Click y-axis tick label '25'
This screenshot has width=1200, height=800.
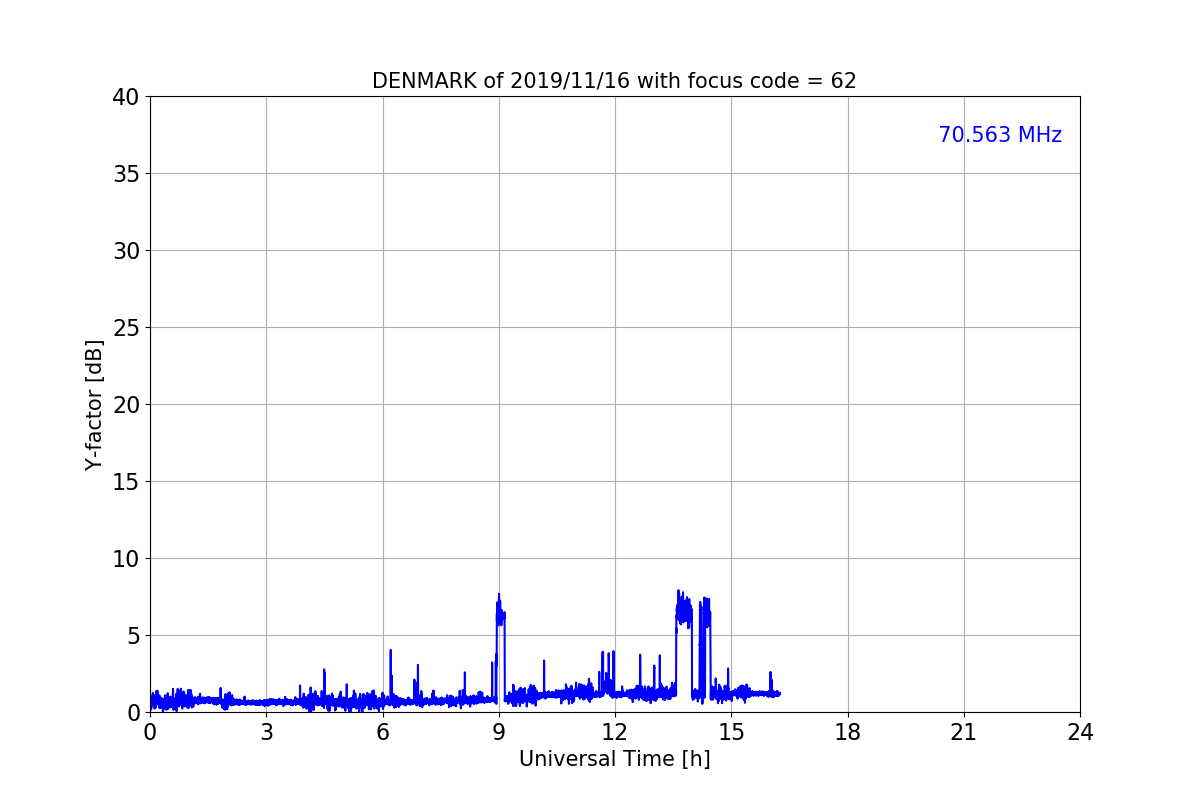coord(125,328)
